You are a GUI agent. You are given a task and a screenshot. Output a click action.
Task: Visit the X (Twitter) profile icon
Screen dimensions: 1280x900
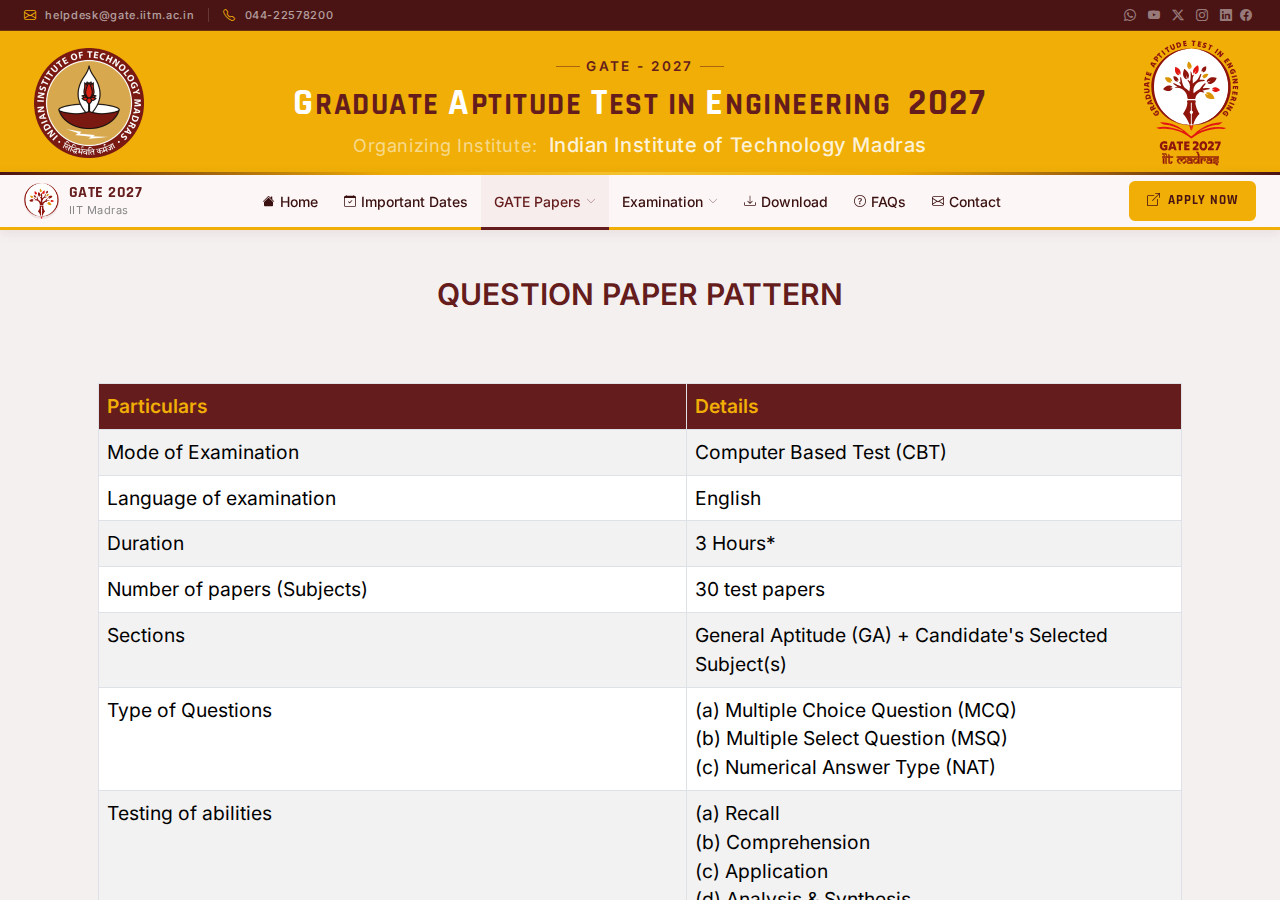coord(1178,15)
